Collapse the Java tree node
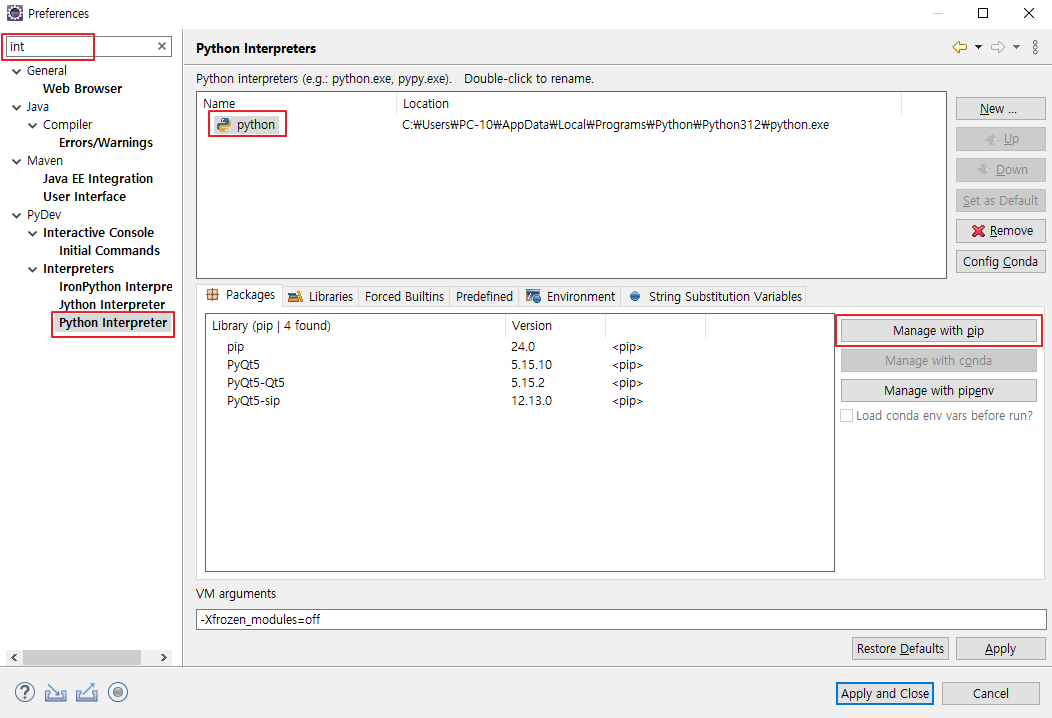 [x=17, y=107]
